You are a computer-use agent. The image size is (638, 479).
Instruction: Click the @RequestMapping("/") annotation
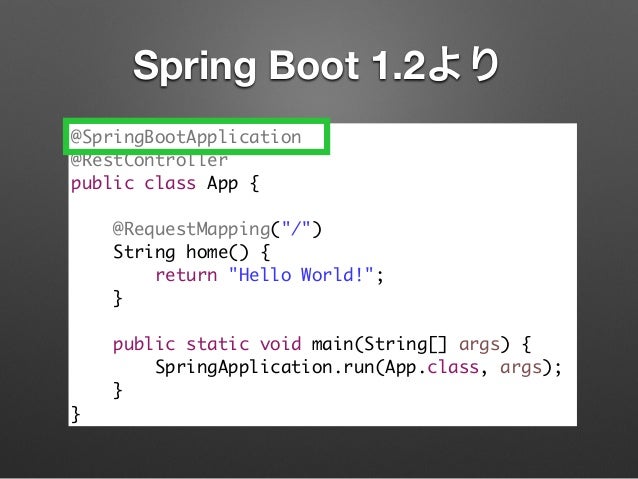(217, 229)
